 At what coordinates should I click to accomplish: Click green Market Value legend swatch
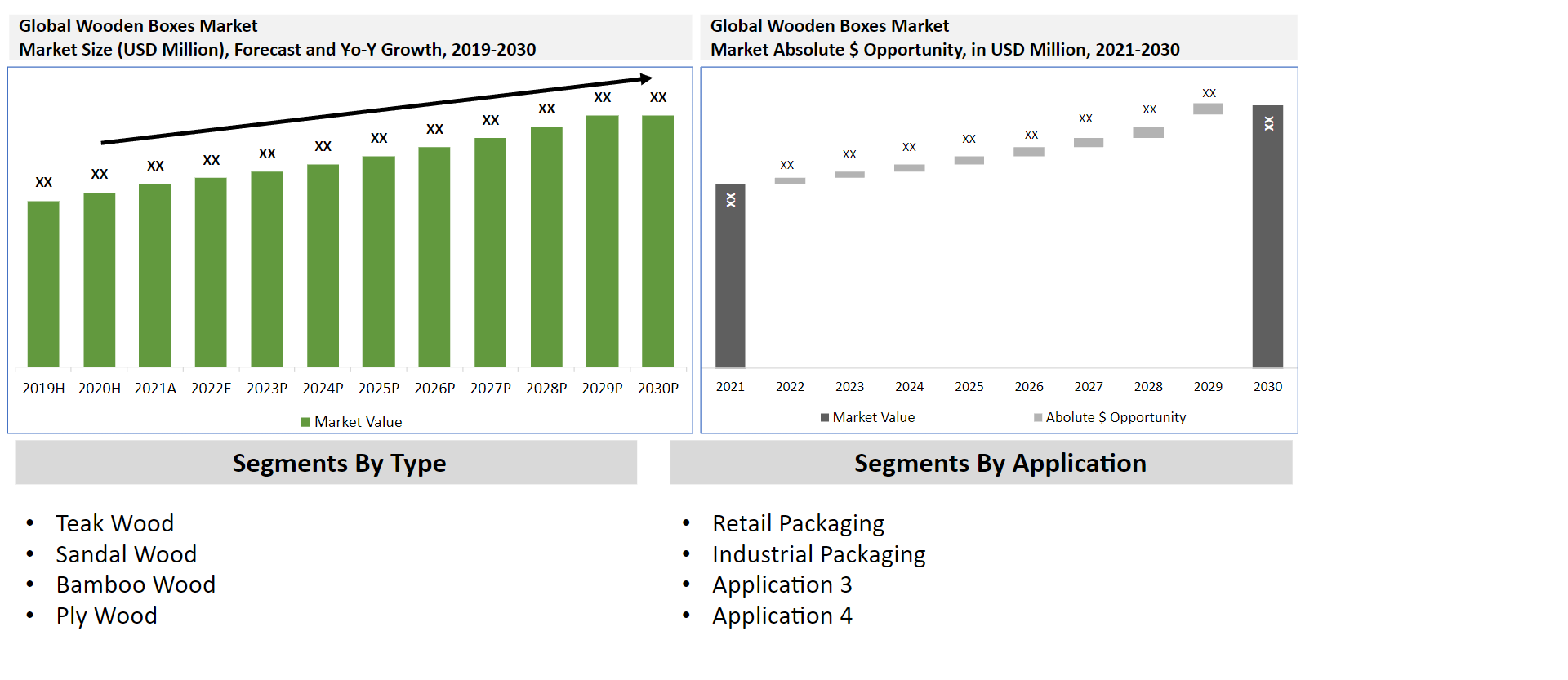tap(305, 422)
